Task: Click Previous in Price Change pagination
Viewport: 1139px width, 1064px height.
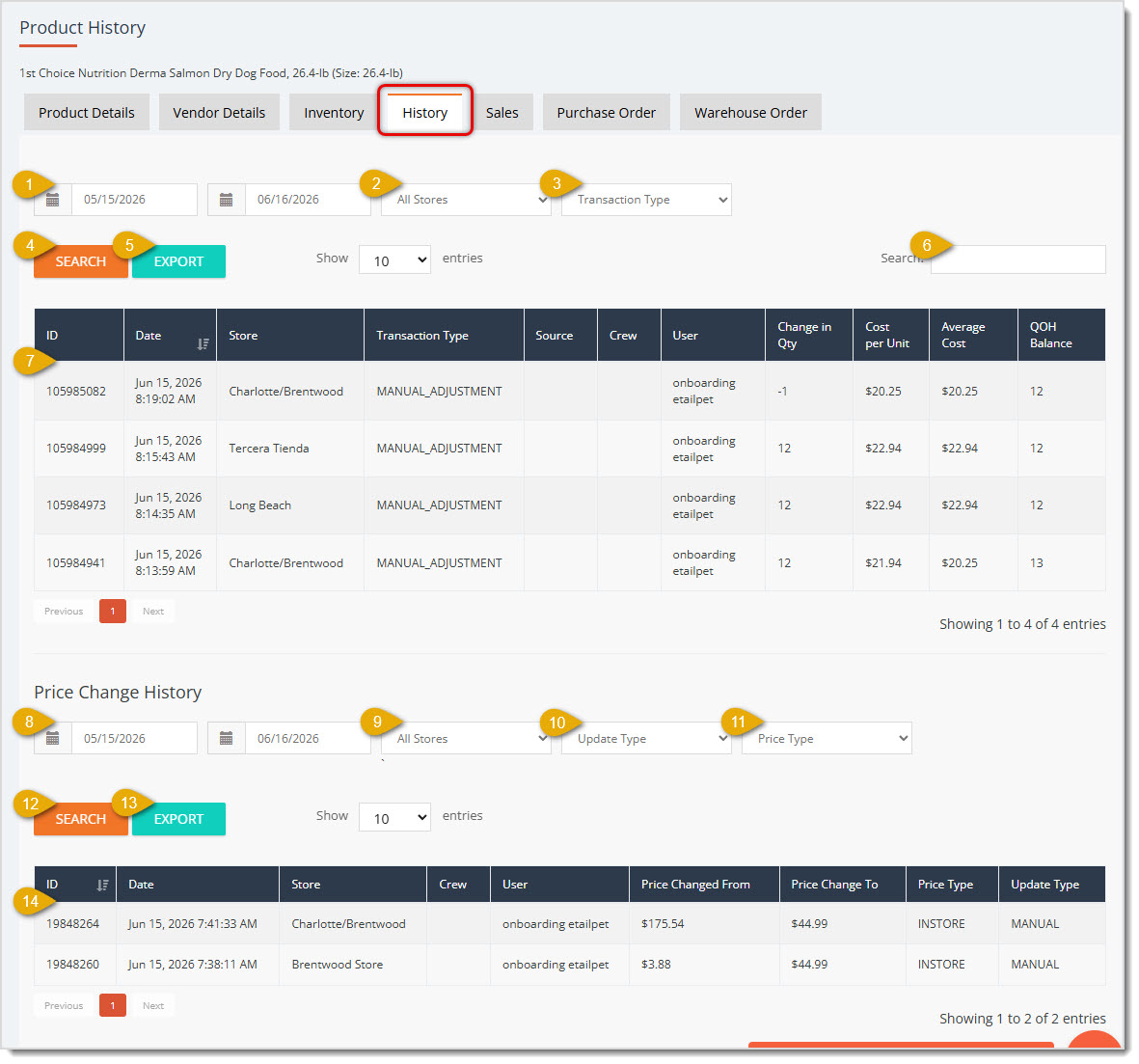Action: point(64,1006)
